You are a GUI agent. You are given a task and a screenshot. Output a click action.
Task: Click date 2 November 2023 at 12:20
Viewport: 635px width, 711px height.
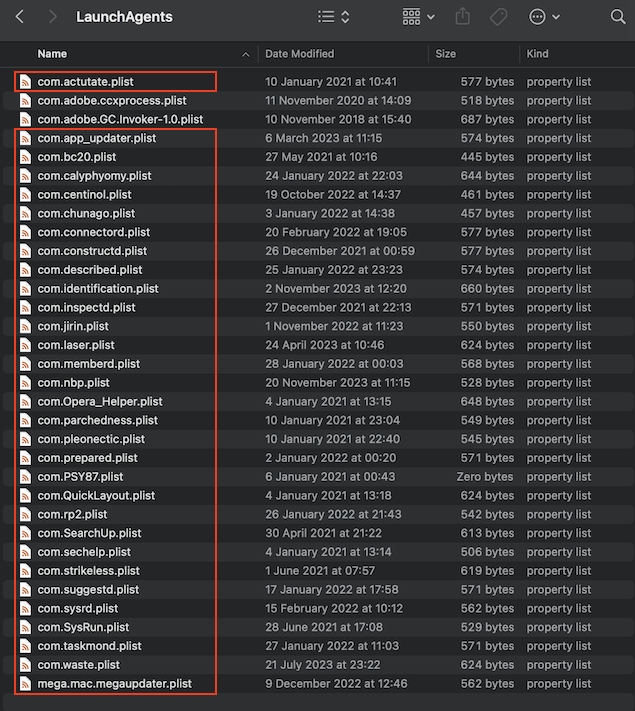pyautogui.click(x=336, y=289)
